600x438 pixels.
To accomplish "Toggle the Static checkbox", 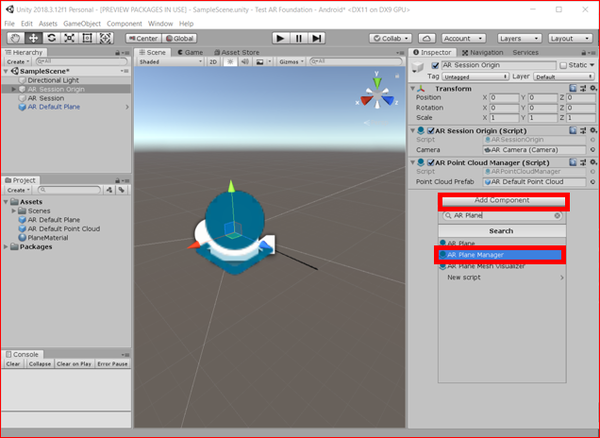I will (x=563, y=65).
